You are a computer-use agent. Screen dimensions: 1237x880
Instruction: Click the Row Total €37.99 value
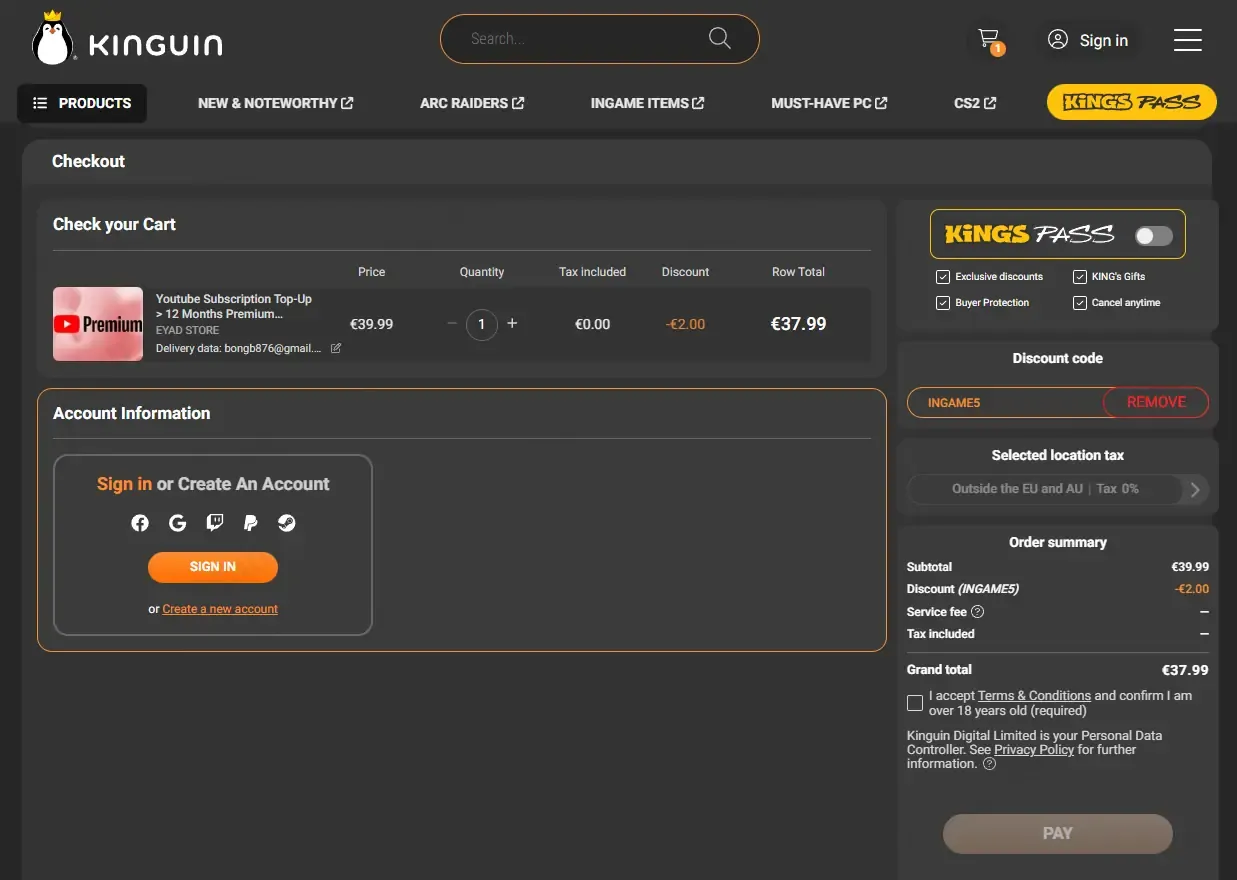coord(798,324)
